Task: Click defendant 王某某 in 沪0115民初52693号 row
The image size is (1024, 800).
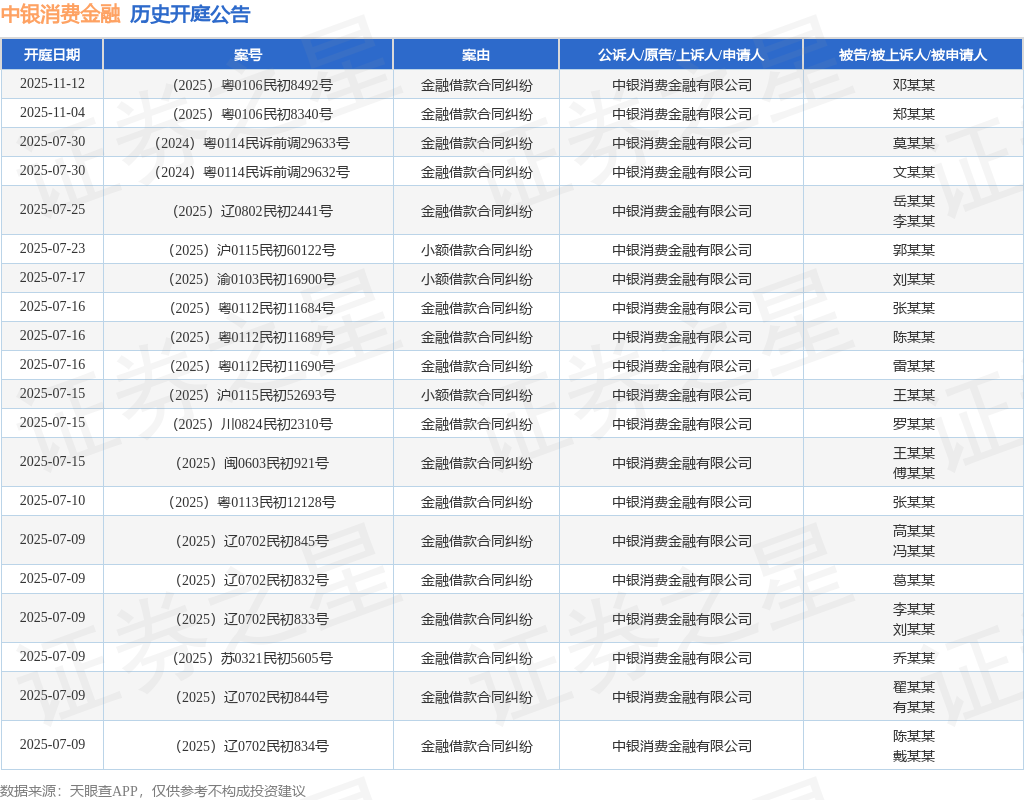Action: point(914,396)
